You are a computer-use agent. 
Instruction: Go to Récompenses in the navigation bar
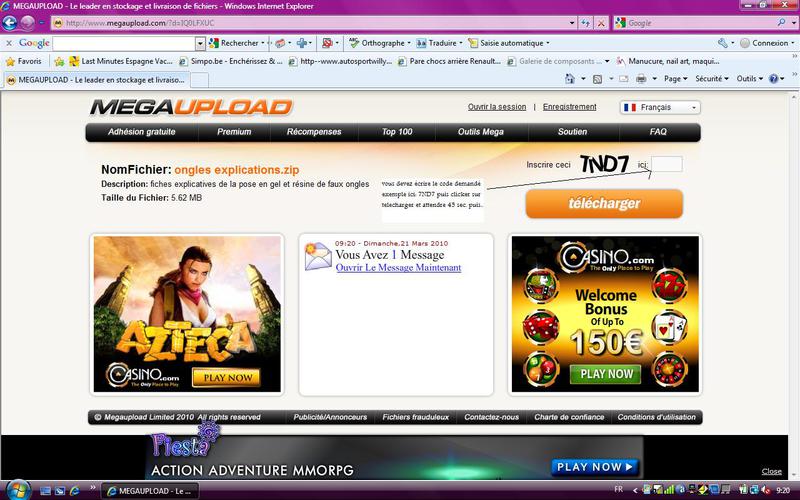point(314,132)
